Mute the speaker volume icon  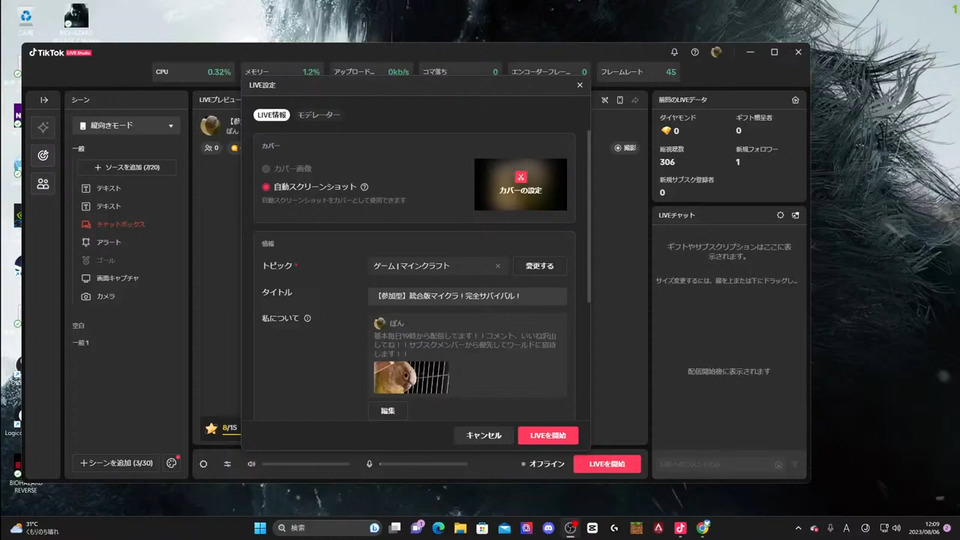[x=251, y=464]
